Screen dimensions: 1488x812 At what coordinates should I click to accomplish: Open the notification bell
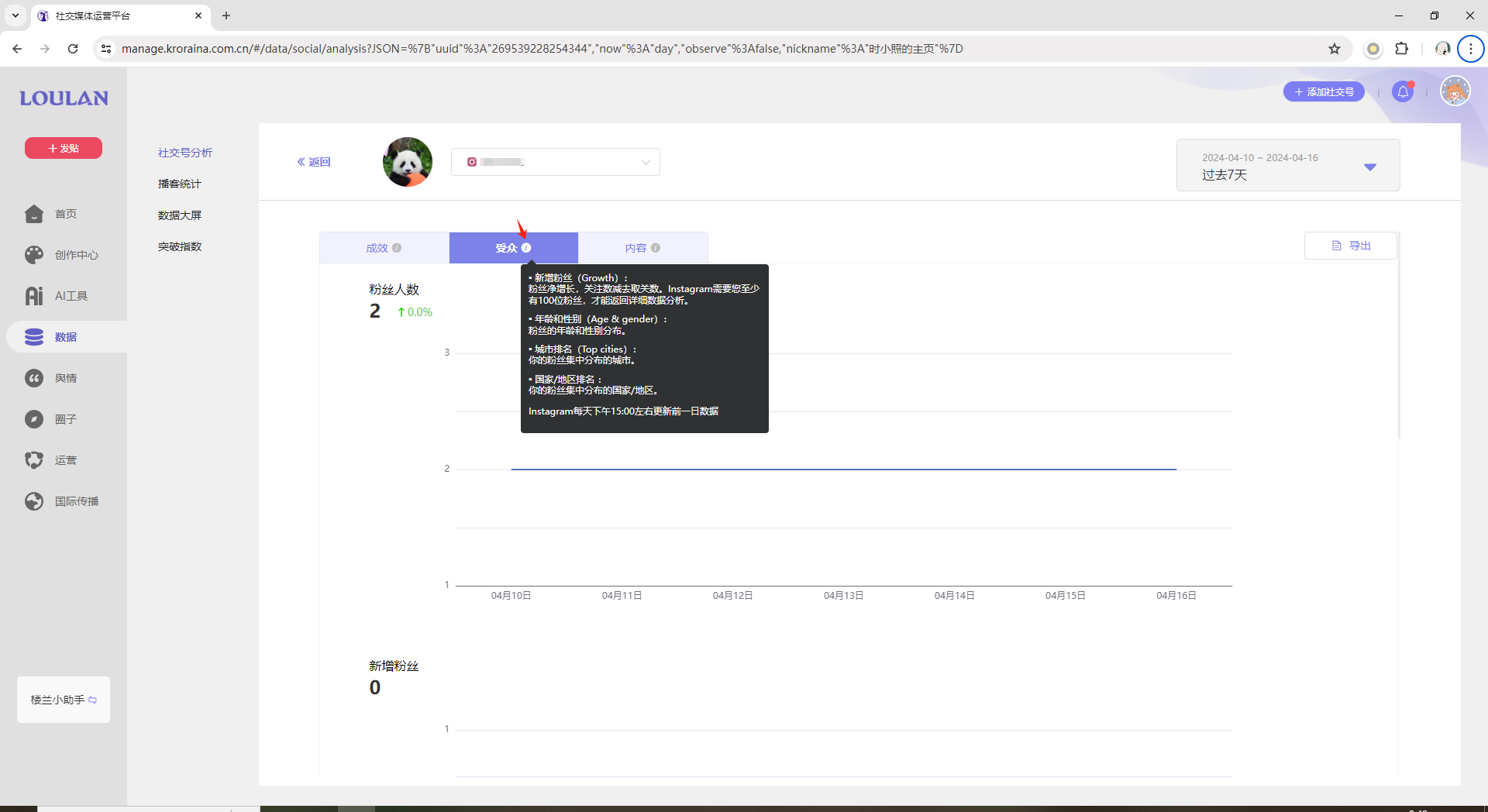[x=1403, y=92]
